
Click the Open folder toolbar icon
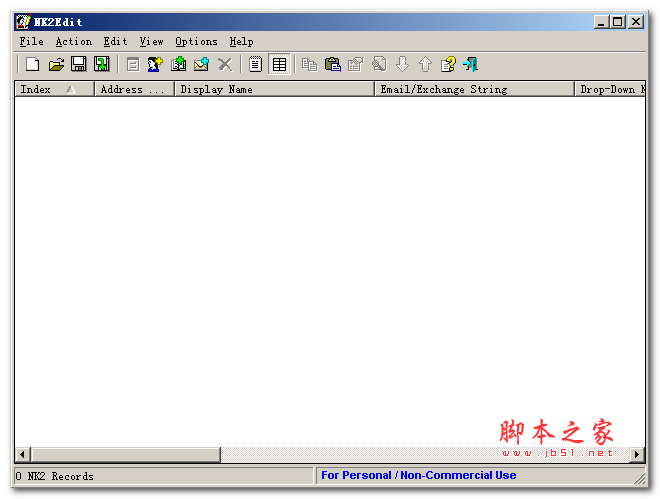[x=56, y=65]
